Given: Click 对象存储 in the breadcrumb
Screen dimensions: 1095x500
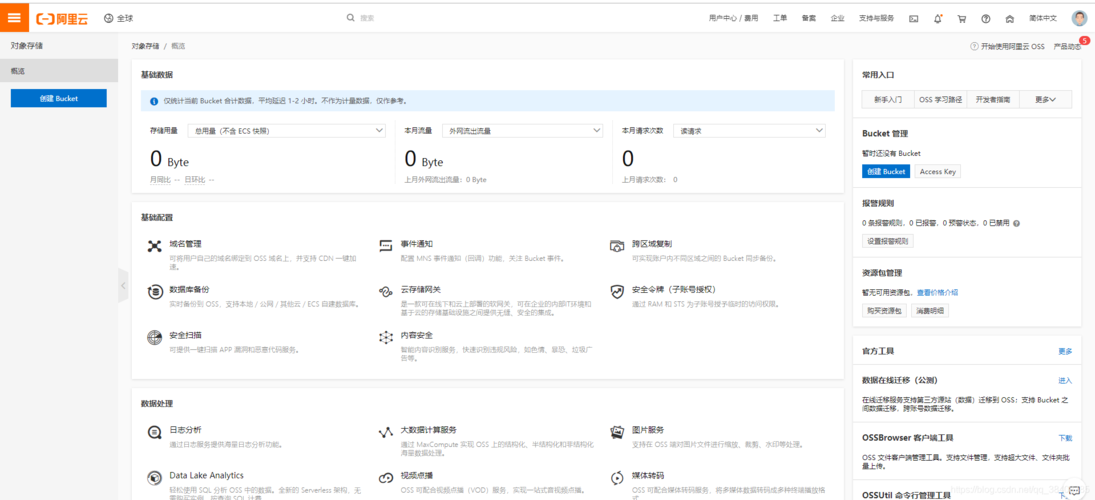Looking at the screenshot, I should coord(145,46).
